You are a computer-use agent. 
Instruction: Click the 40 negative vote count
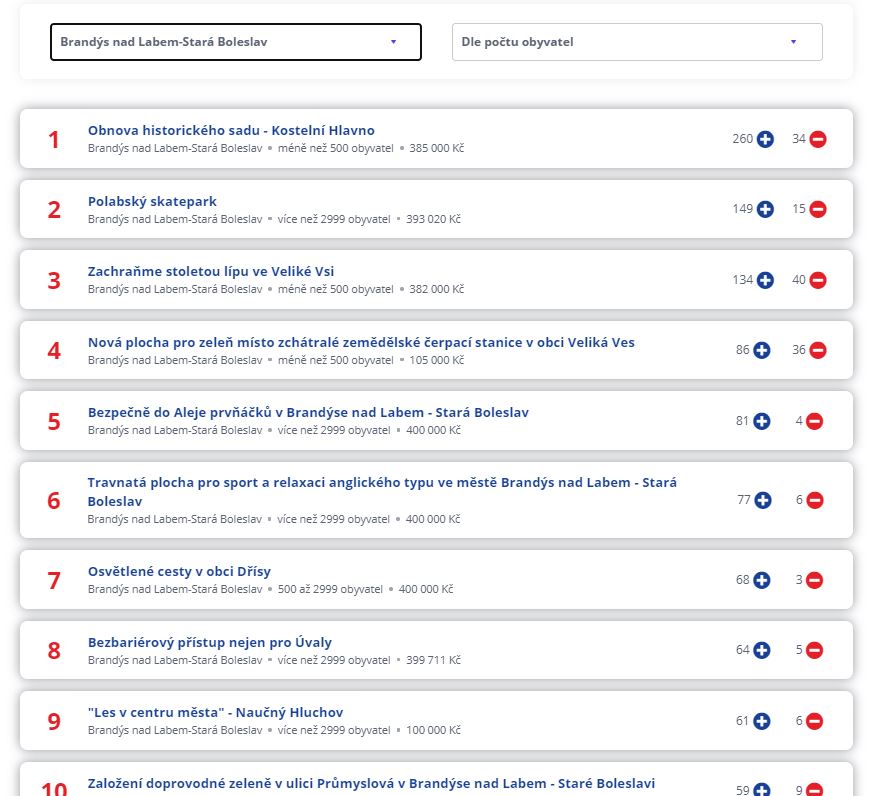(799, 280)
